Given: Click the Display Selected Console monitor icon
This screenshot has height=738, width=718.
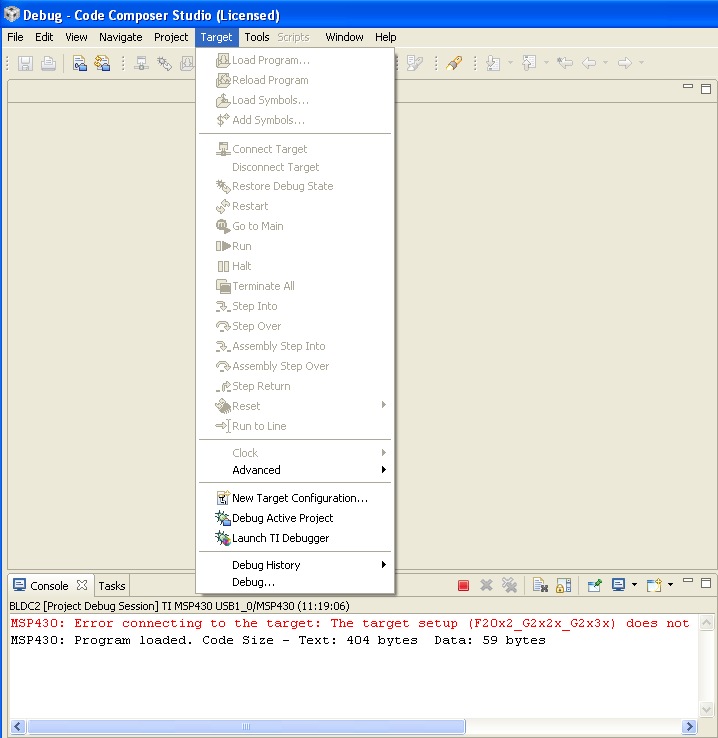Looking at the screenshot, I should point(618,585).
